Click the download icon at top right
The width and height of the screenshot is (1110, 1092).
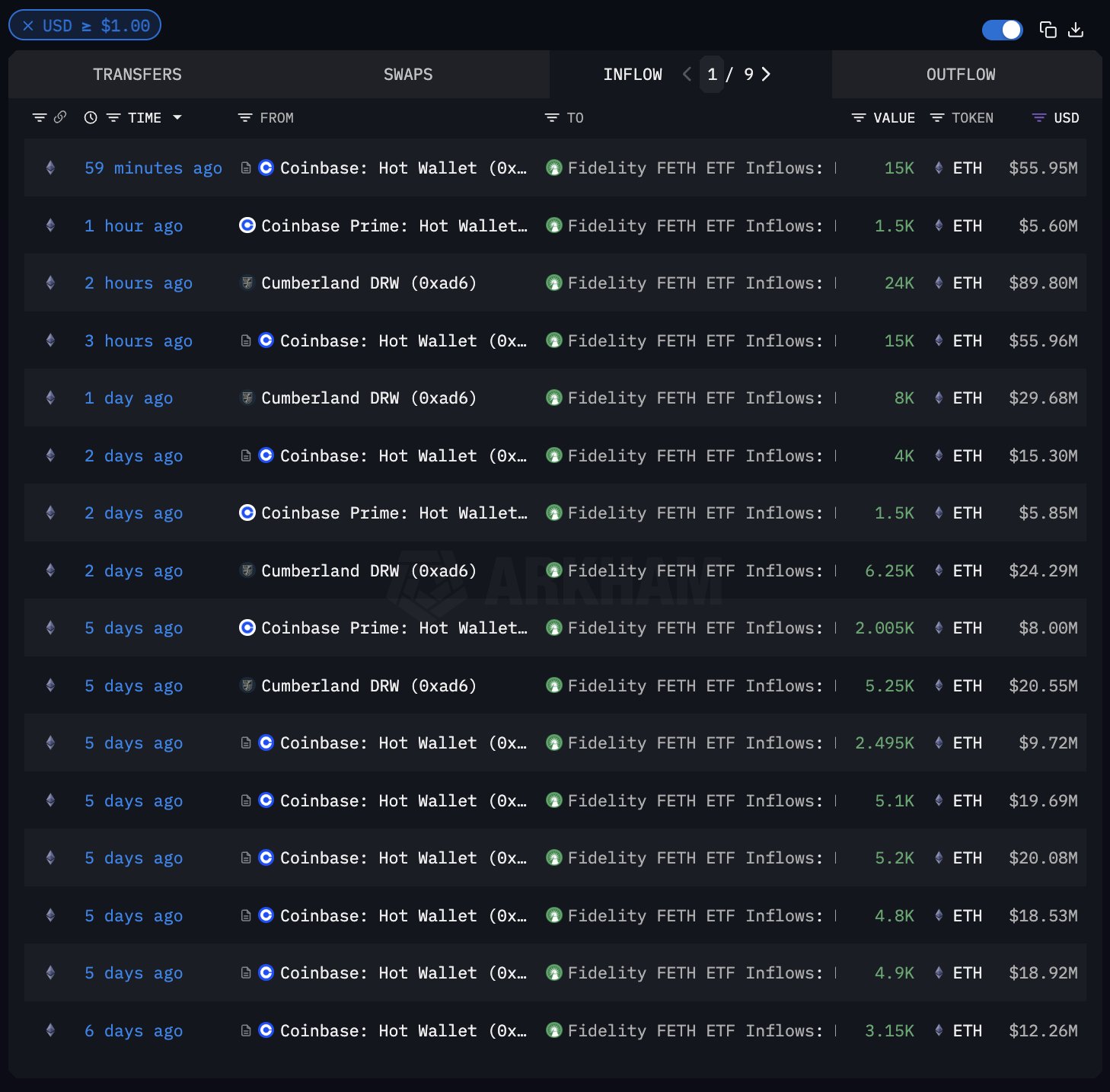click(1076, 30)
